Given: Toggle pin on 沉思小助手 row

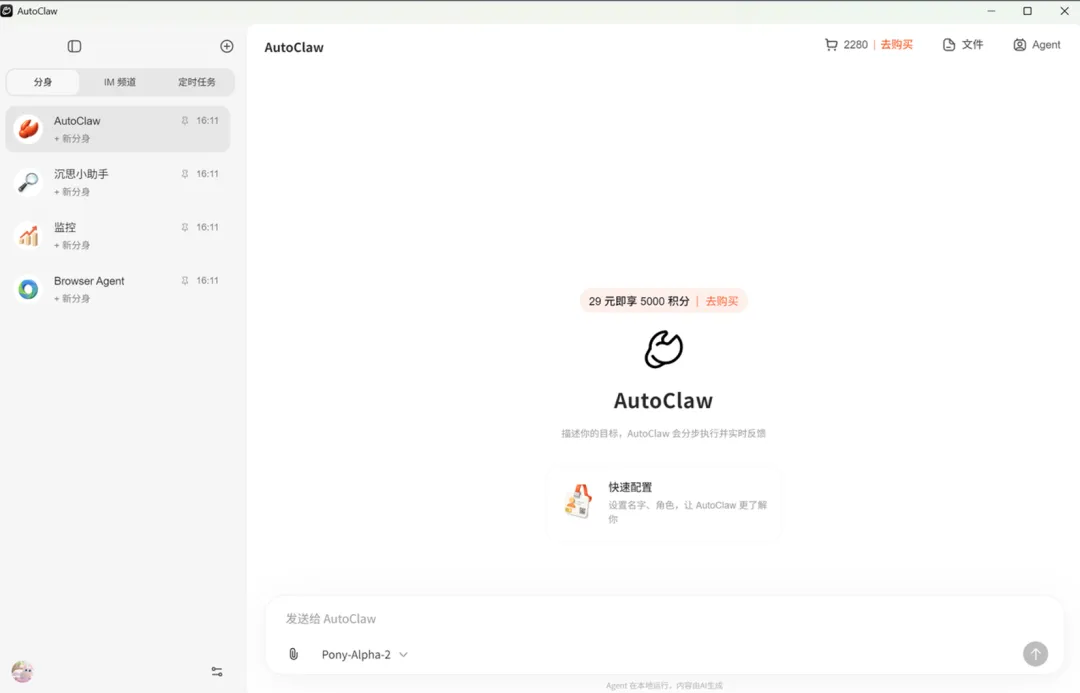Looking at the screenshot, I should point(185,174).
